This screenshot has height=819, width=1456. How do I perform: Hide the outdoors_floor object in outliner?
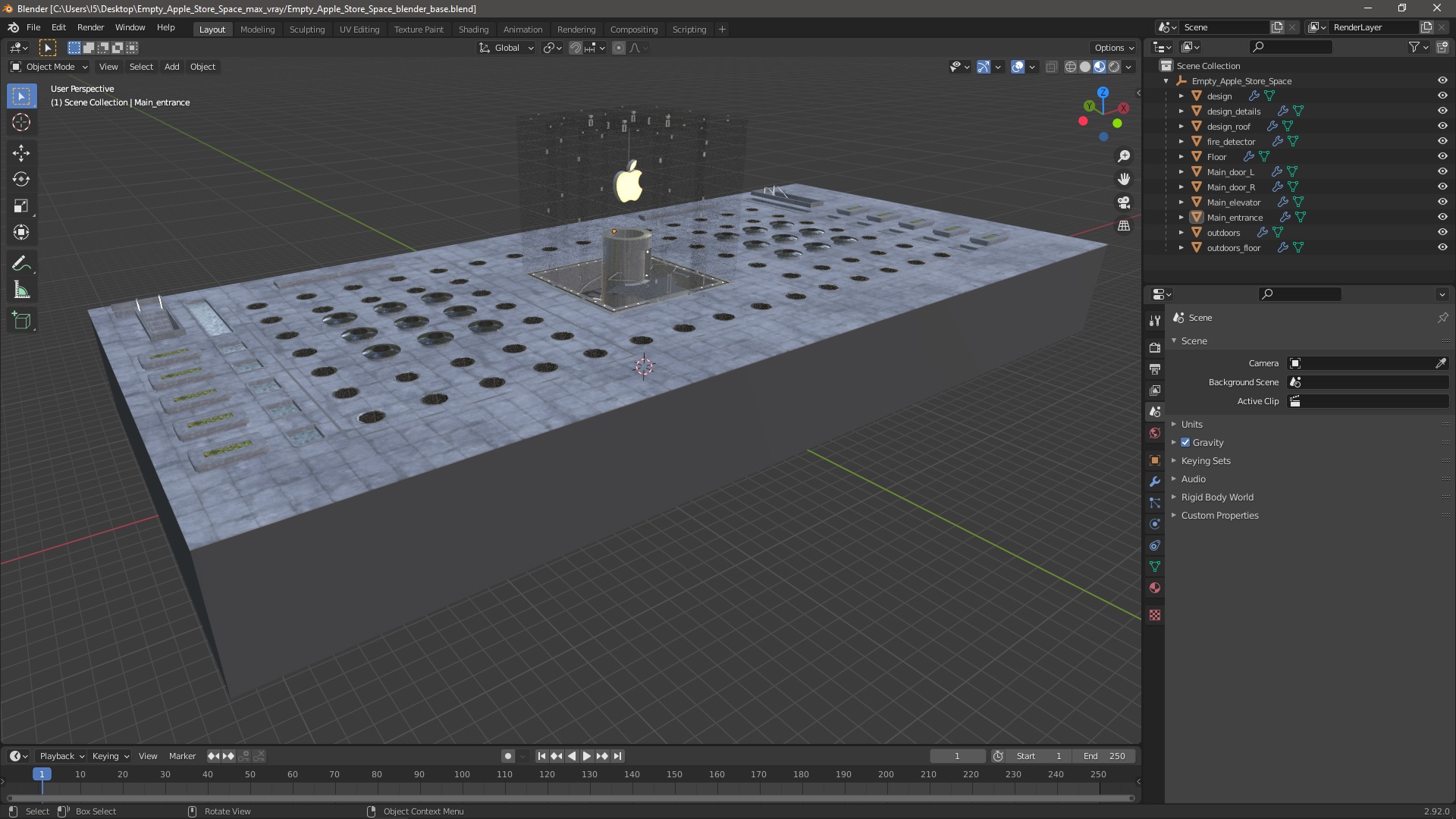point(1442,247)
